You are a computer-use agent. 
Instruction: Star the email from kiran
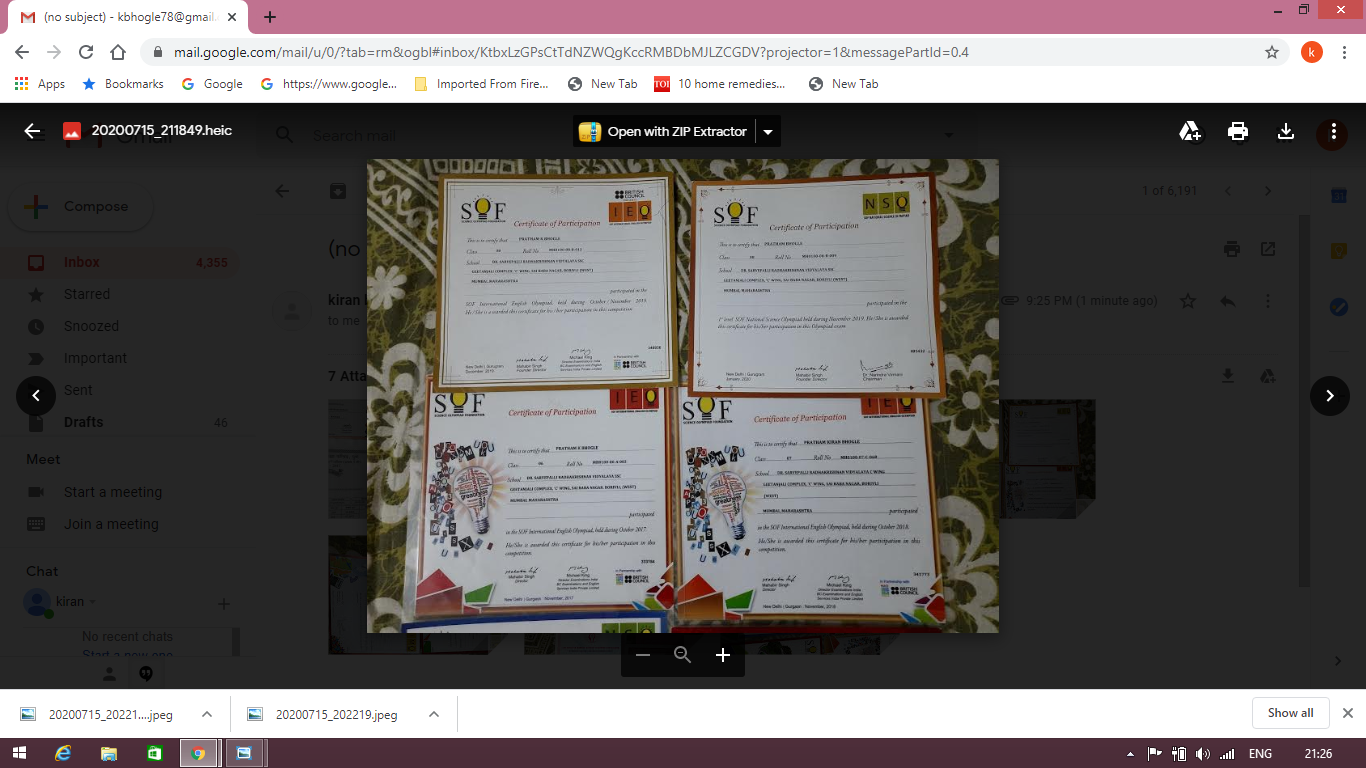click(1188, 300)
